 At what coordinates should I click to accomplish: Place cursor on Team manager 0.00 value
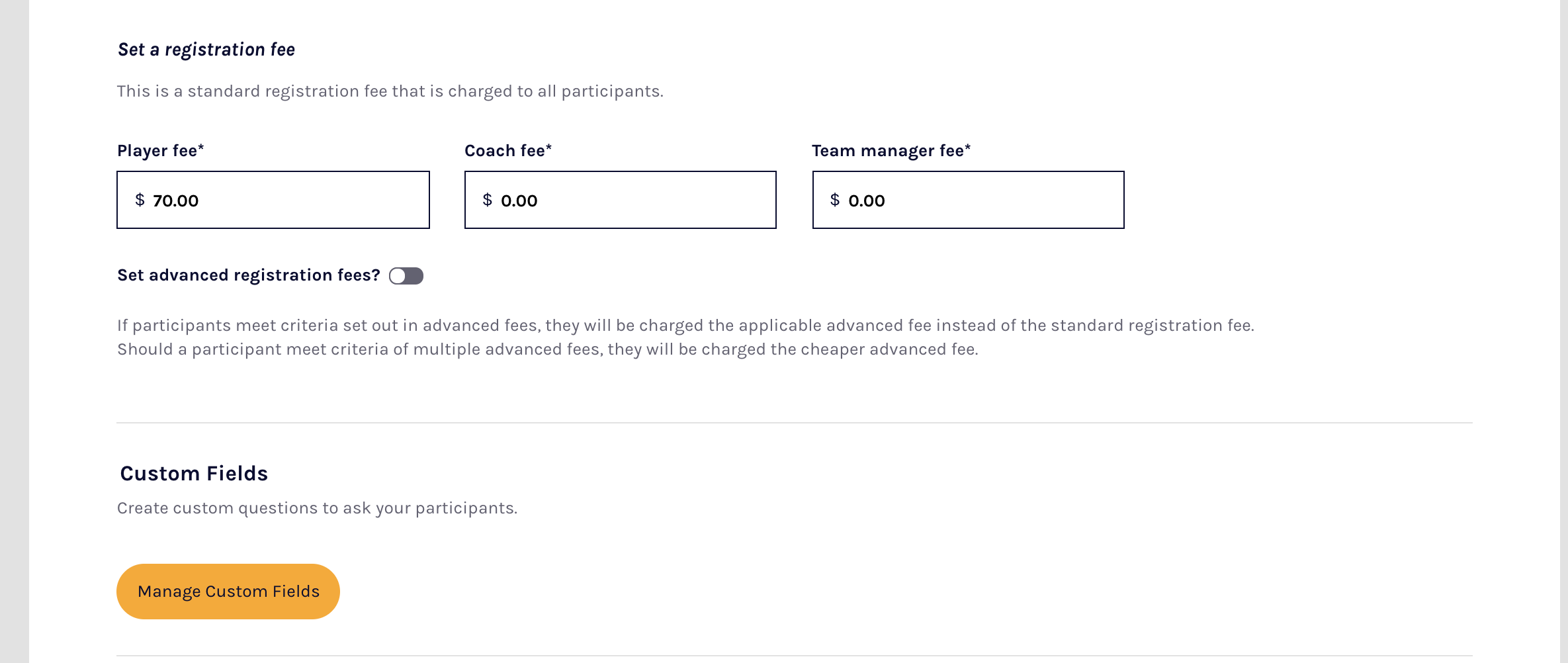(867, 200)
